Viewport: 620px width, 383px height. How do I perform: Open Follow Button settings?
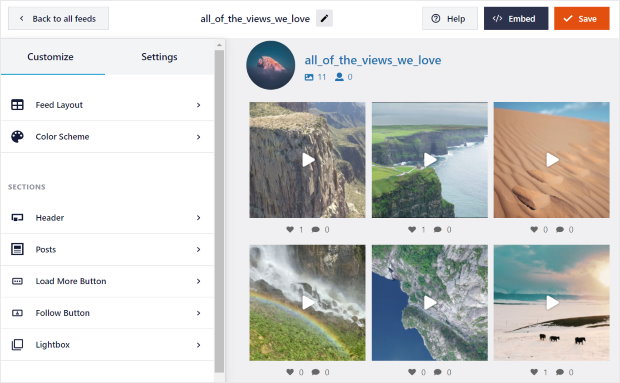coord(107,313)
